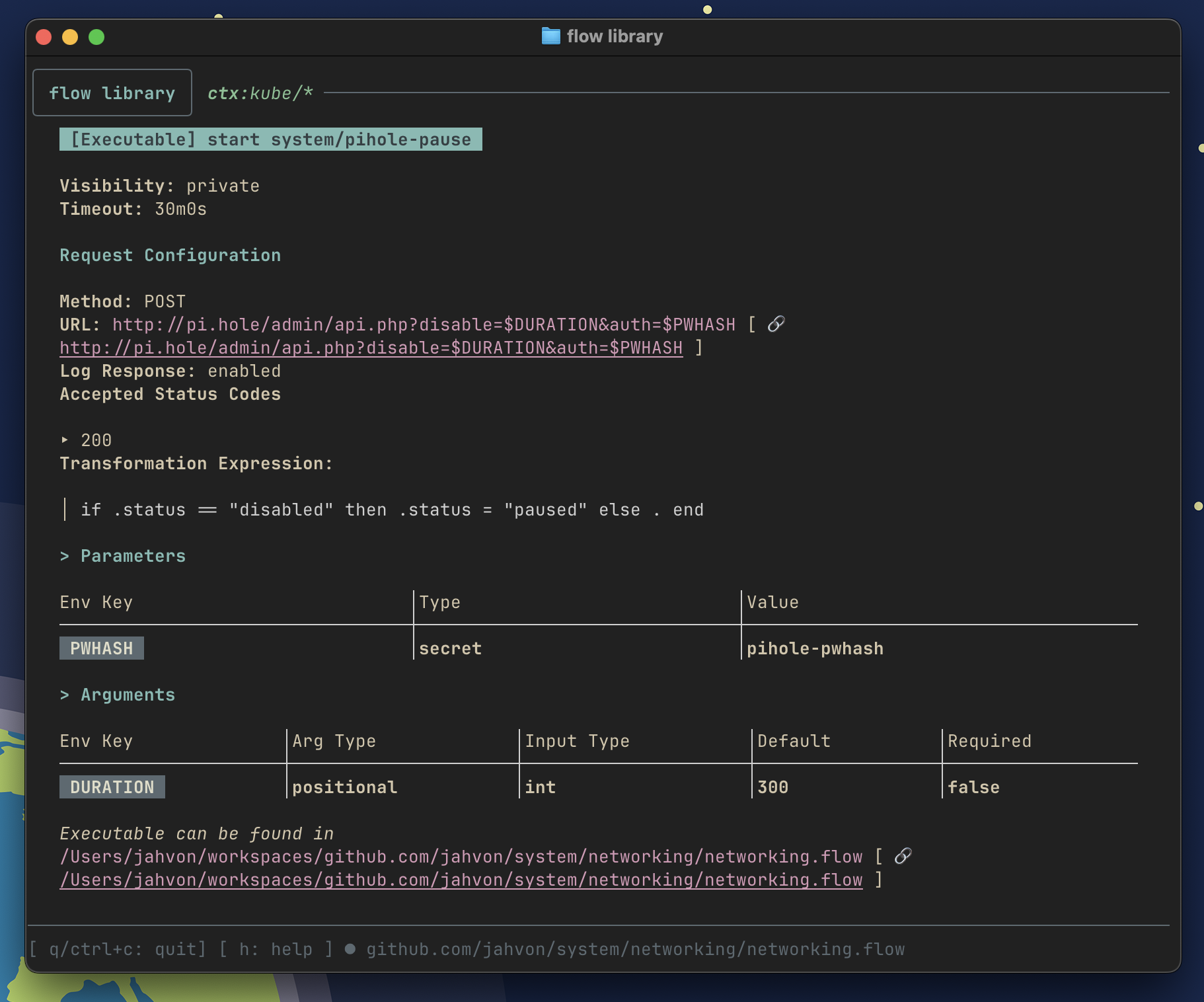
Task: Click the positional arg type cell
Action: click(x=344, y=787)
